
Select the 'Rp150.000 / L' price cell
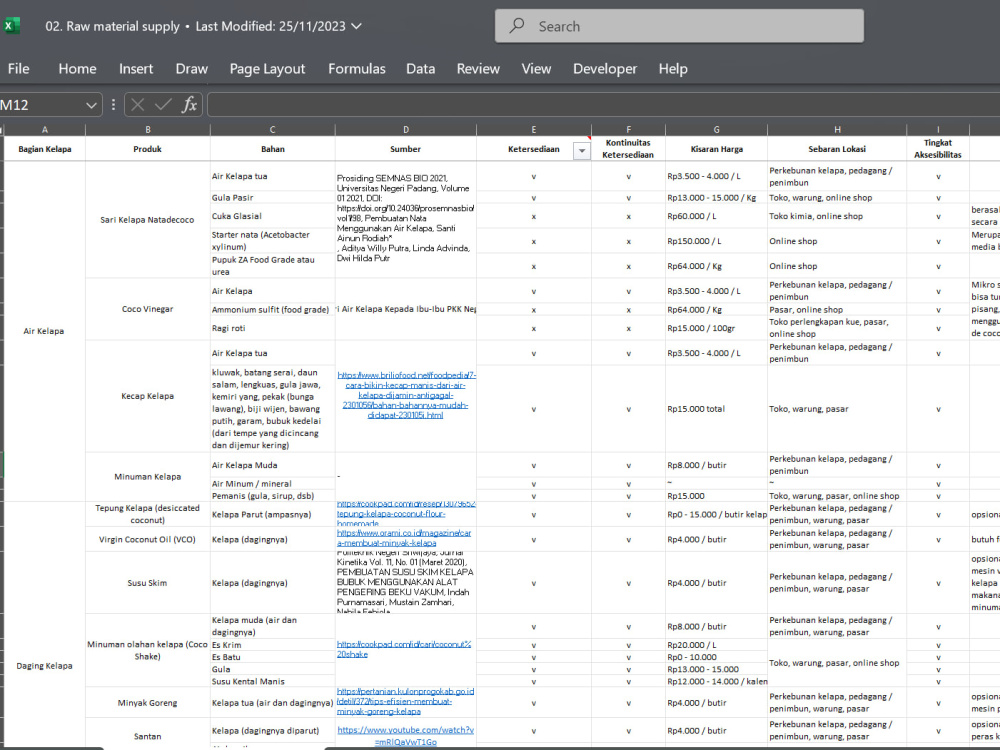point(716,241)
